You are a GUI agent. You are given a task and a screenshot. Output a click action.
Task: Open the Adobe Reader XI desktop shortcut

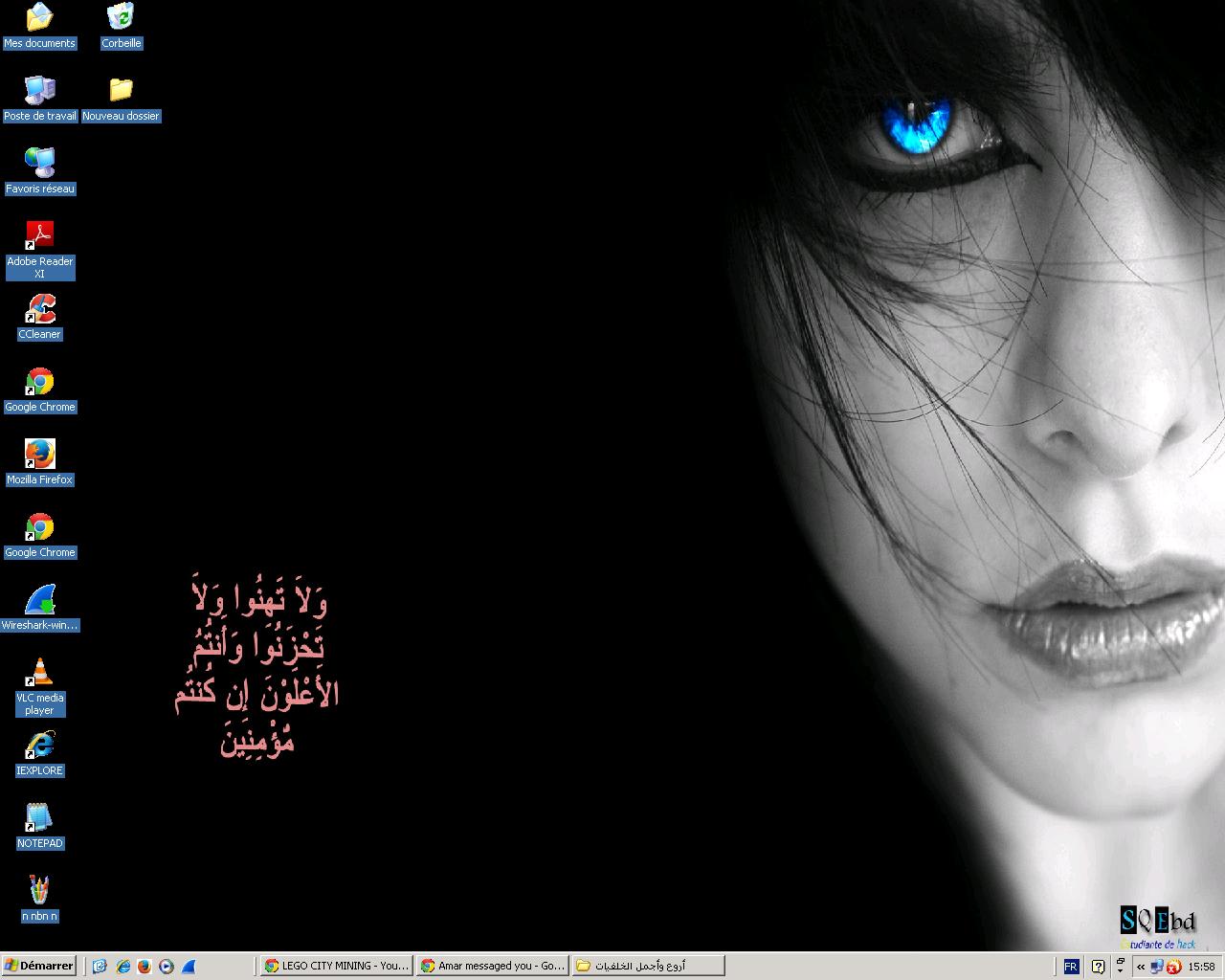tap(39, 236)
